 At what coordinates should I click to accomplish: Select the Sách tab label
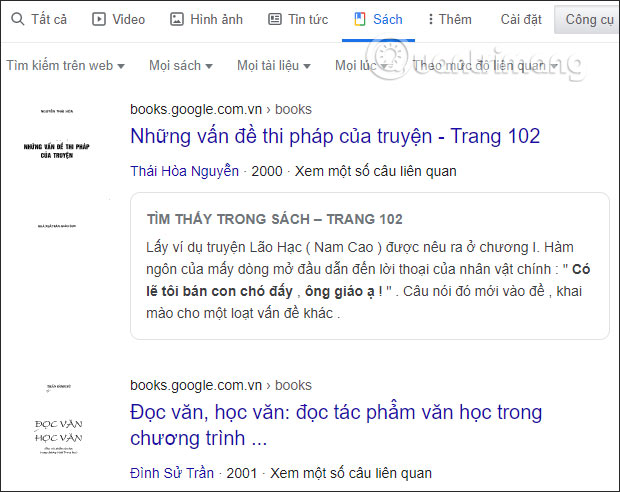point(388,19)
